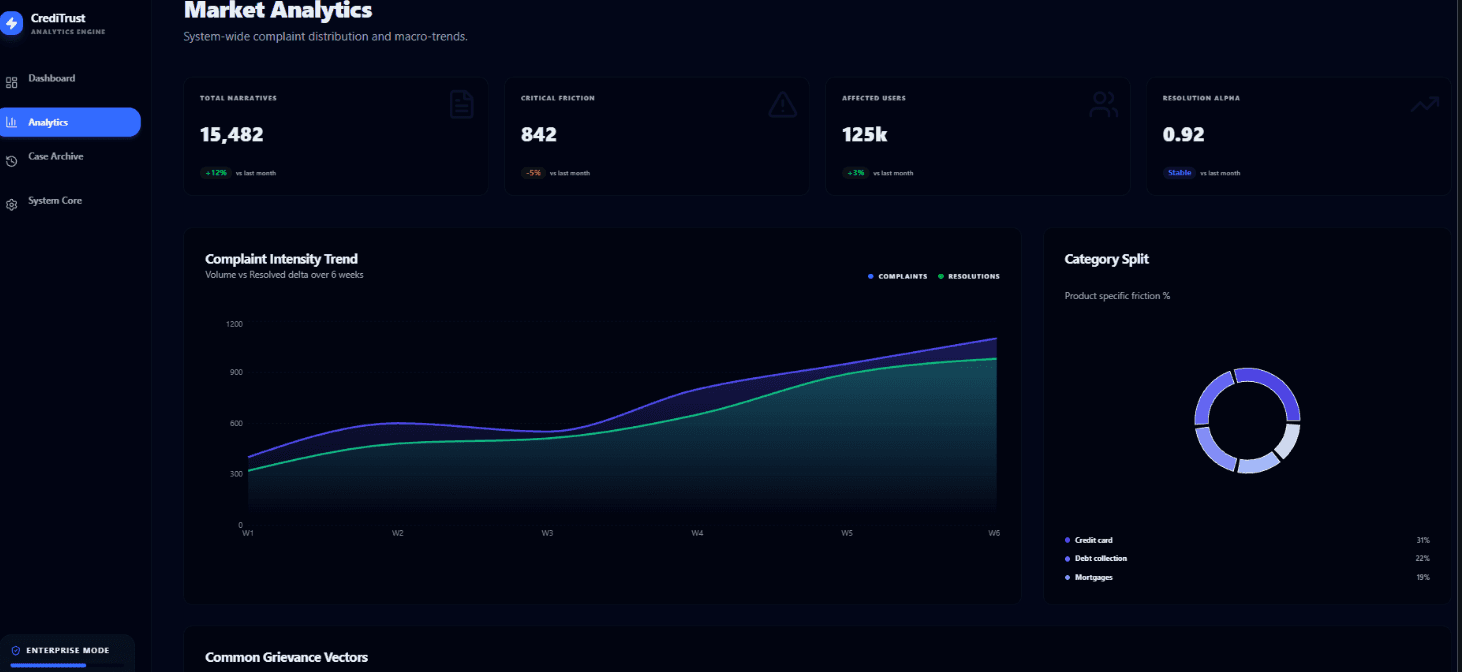Click the Complaint Intensity Trend title

[x=281, y=259]
